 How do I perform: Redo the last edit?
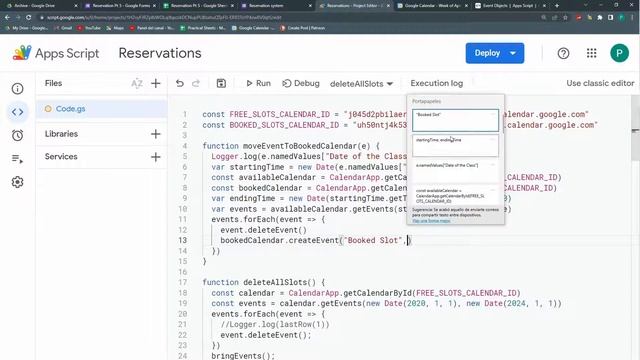click(x=196, y=83)
